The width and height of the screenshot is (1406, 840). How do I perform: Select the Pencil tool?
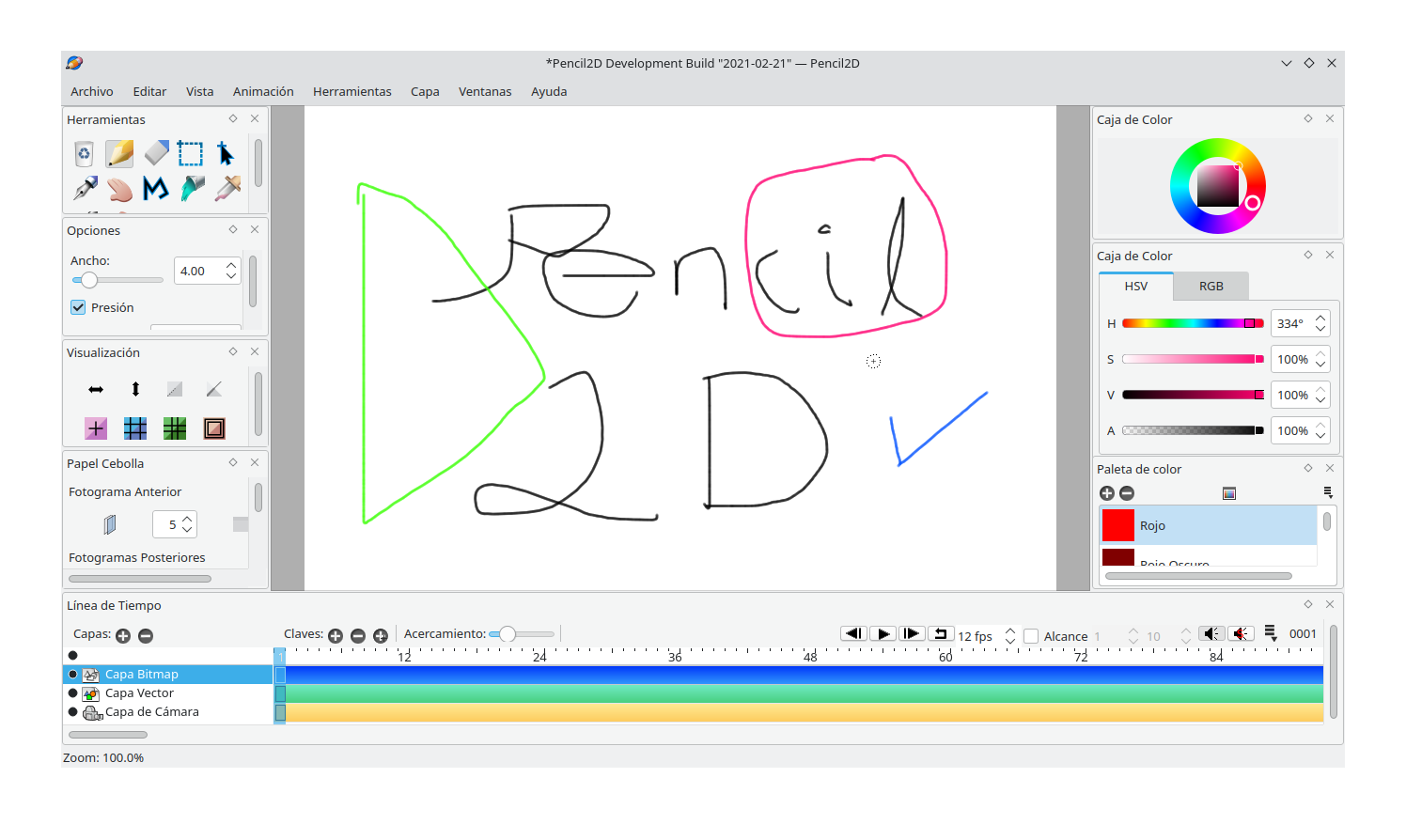(120, 153)
